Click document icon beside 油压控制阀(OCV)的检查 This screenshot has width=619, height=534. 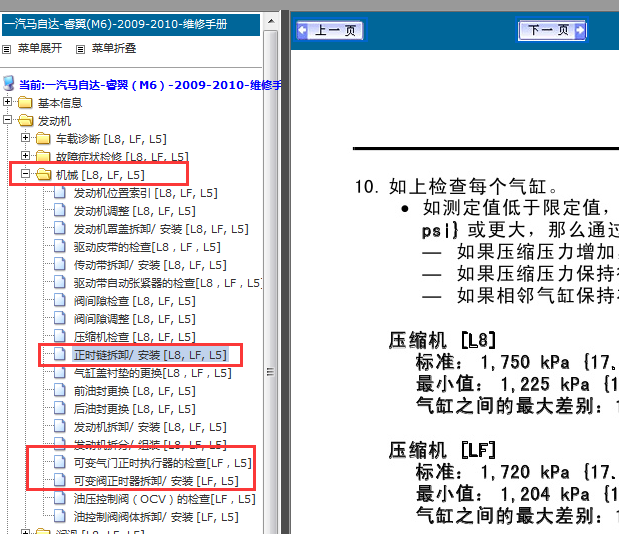pos(60,498)
